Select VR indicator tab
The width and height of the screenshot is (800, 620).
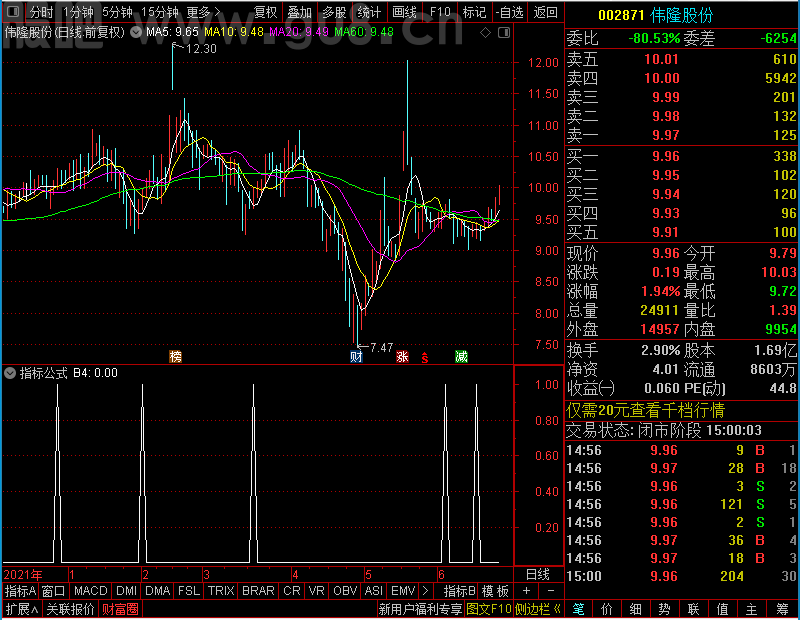tap(316, 591)
